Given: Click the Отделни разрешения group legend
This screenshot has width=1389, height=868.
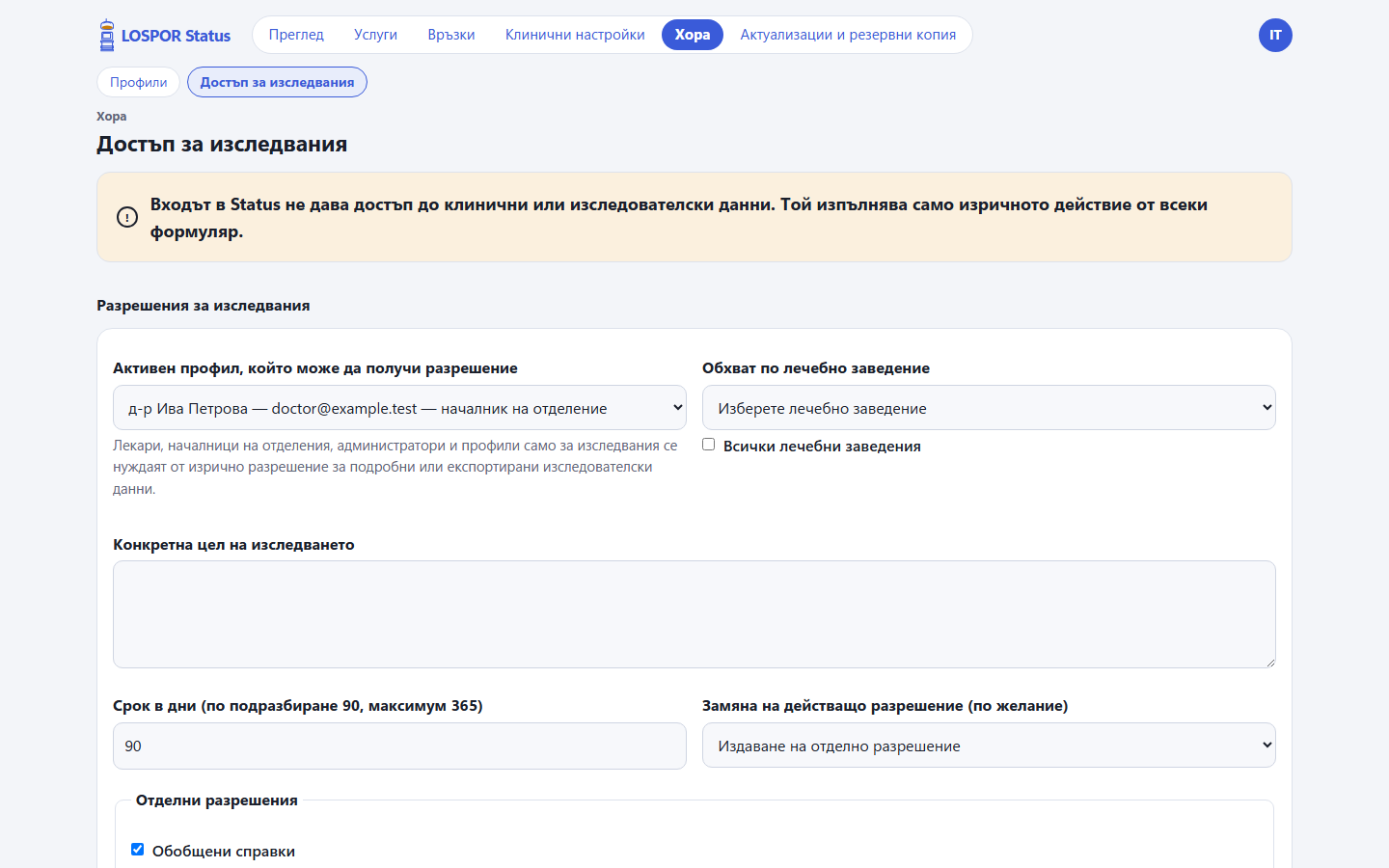Looking at the screenshot, I should 217,800.
